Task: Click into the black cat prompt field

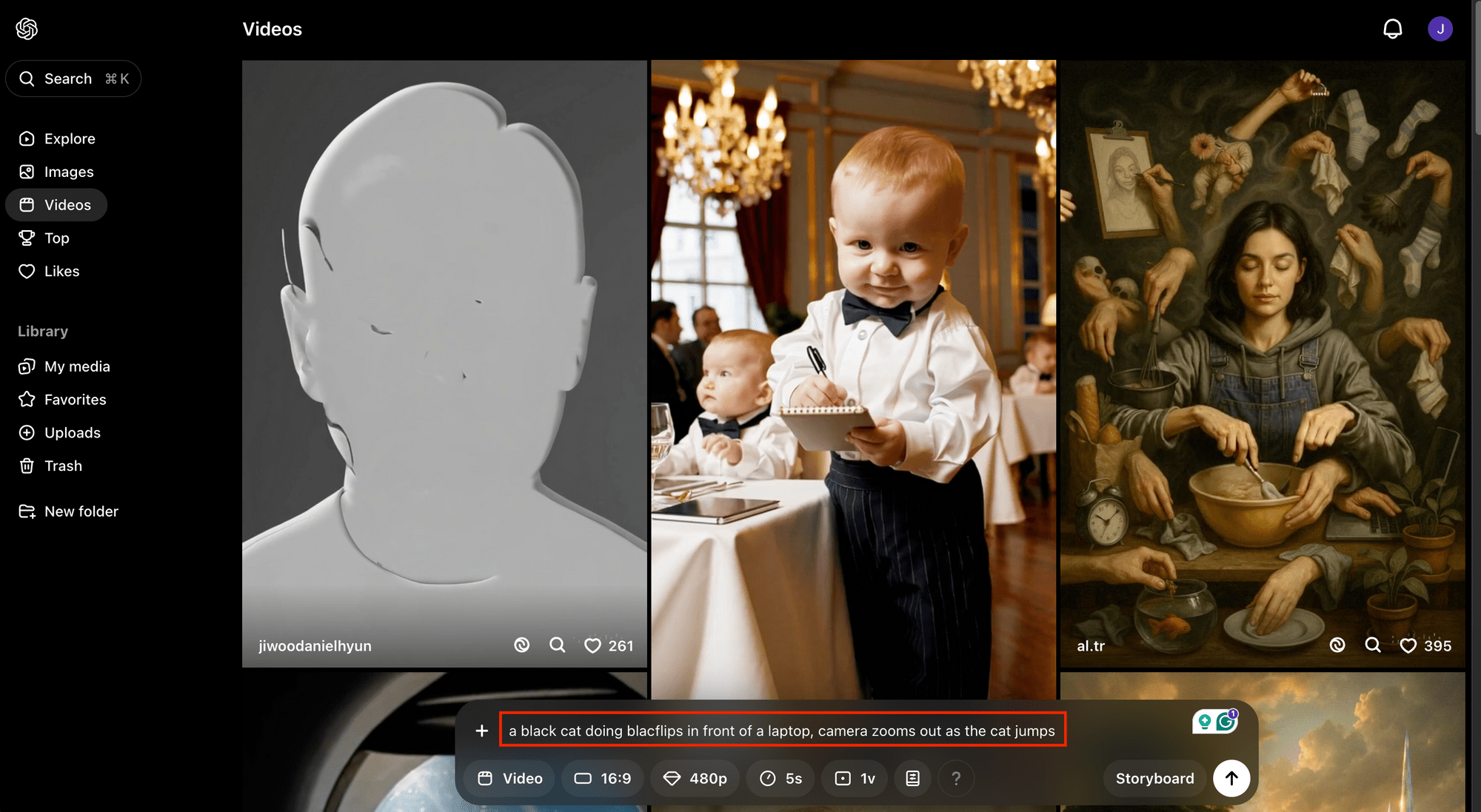Action: coord(783,731)
